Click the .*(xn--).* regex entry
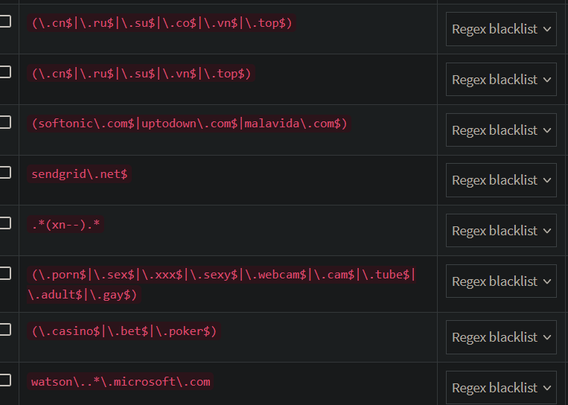 [66, 225]
